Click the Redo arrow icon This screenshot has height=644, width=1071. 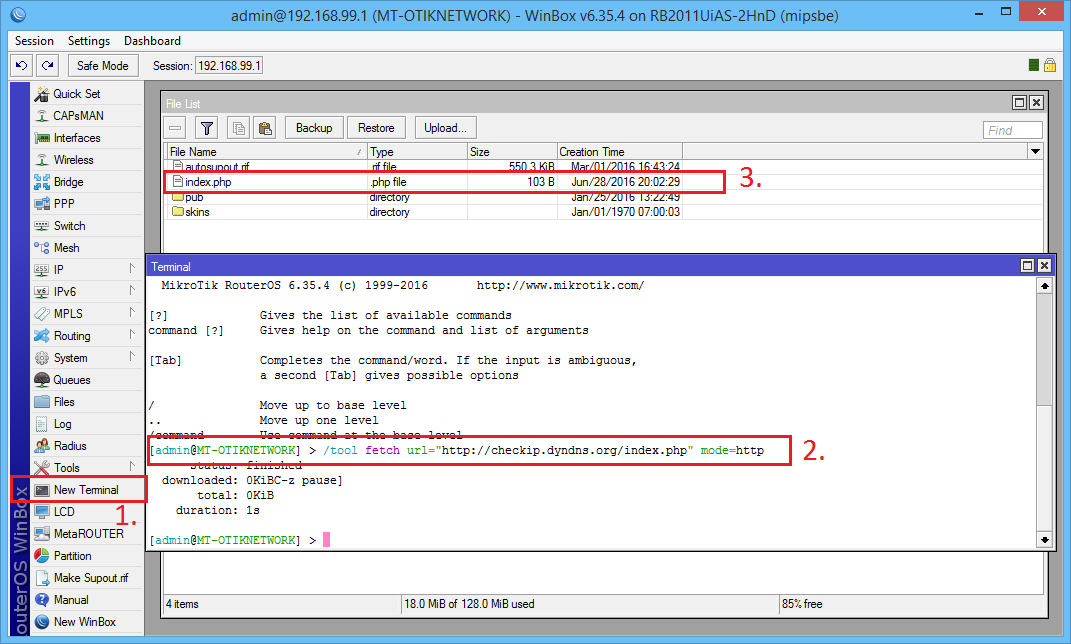pyautogui.click(x=47, y=66)
